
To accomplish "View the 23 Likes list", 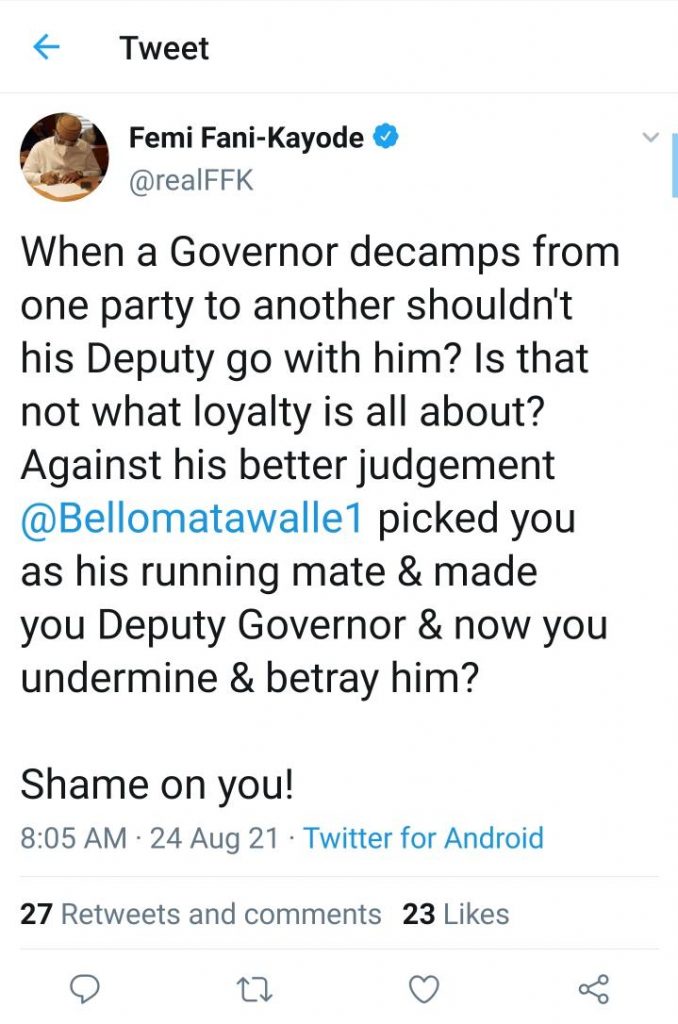I will click(x=456, y=914).
